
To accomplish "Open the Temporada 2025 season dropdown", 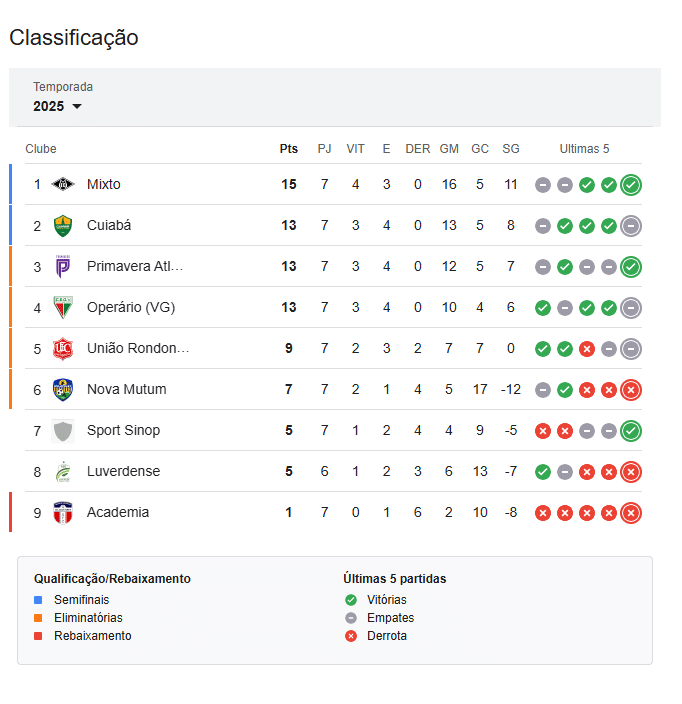I will pyautogui.click(x=57, y=106).
